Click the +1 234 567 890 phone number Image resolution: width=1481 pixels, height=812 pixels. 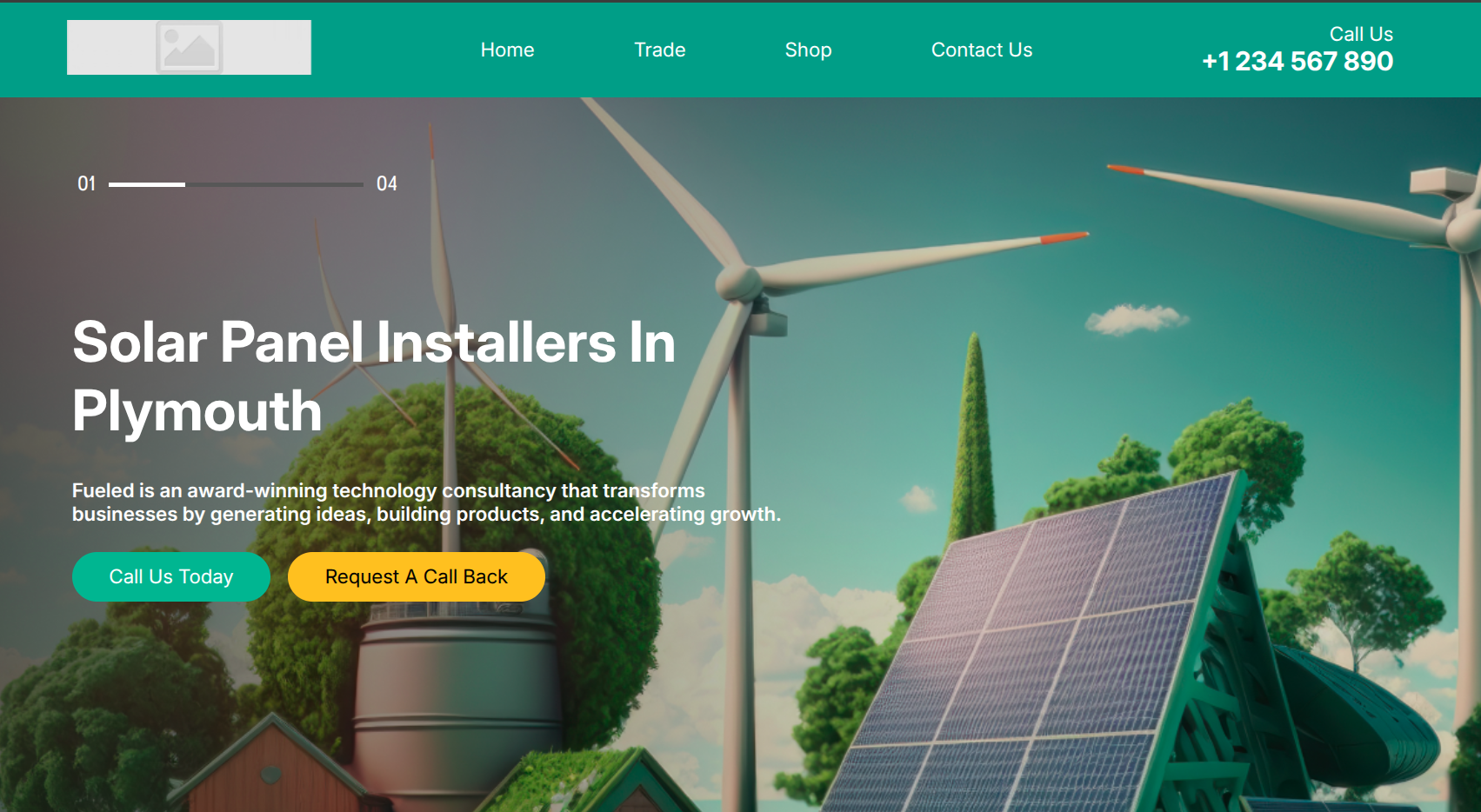1298,62
